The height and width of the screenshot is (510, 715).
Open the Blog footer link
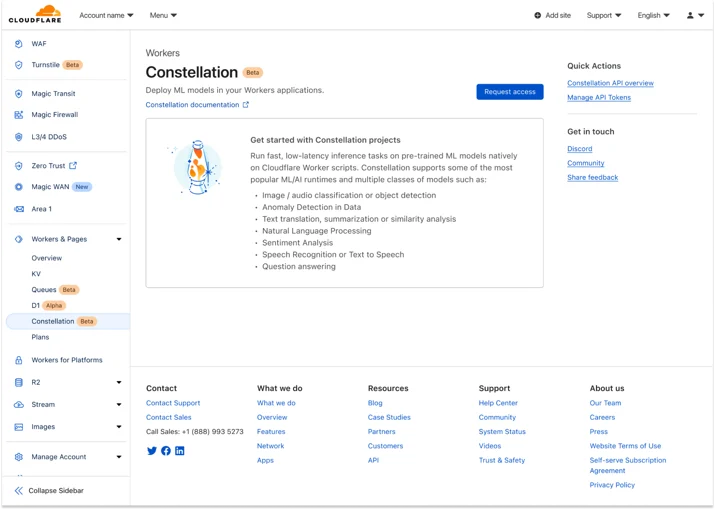(x=375, y=403)
